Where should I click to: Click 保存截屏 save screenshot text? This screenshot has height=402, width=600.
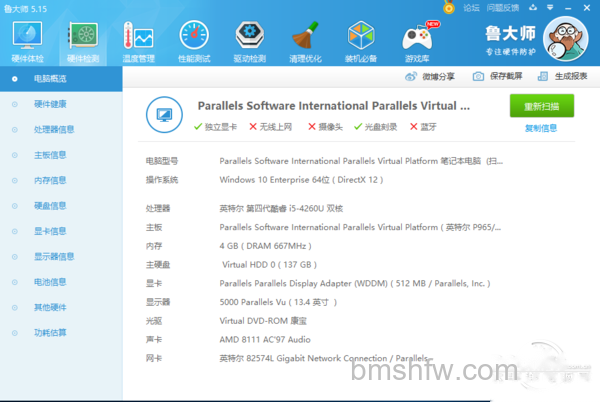[506, 76]
